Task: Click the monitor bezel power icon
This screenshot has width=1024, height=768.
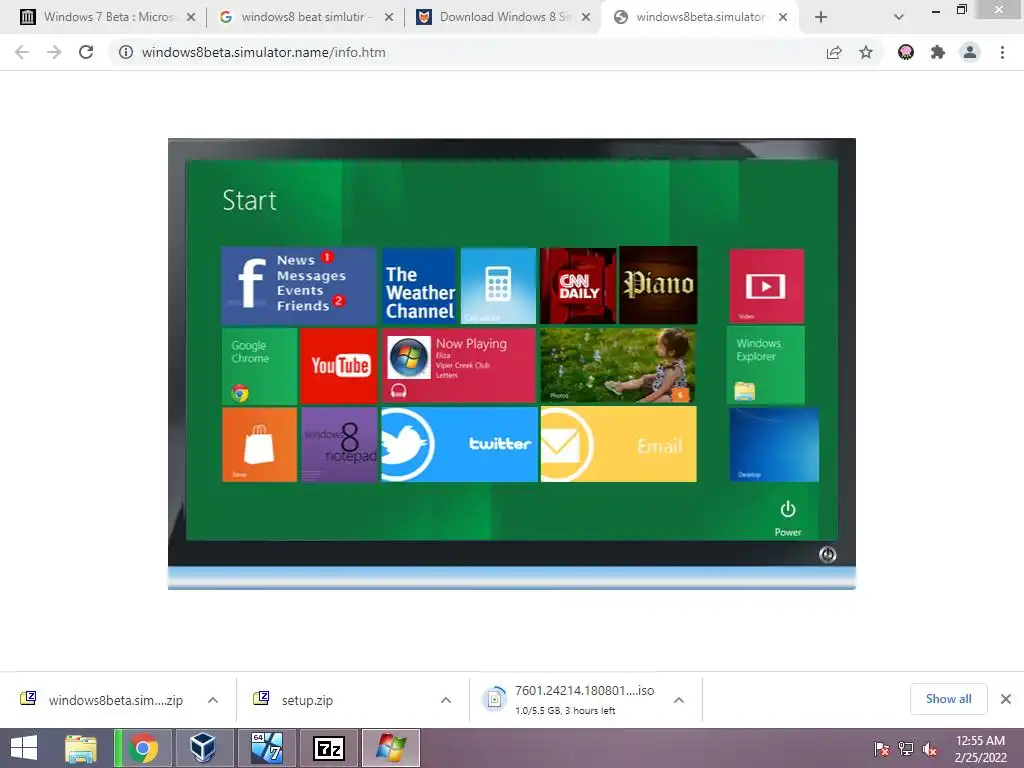Action: [827, 554]
